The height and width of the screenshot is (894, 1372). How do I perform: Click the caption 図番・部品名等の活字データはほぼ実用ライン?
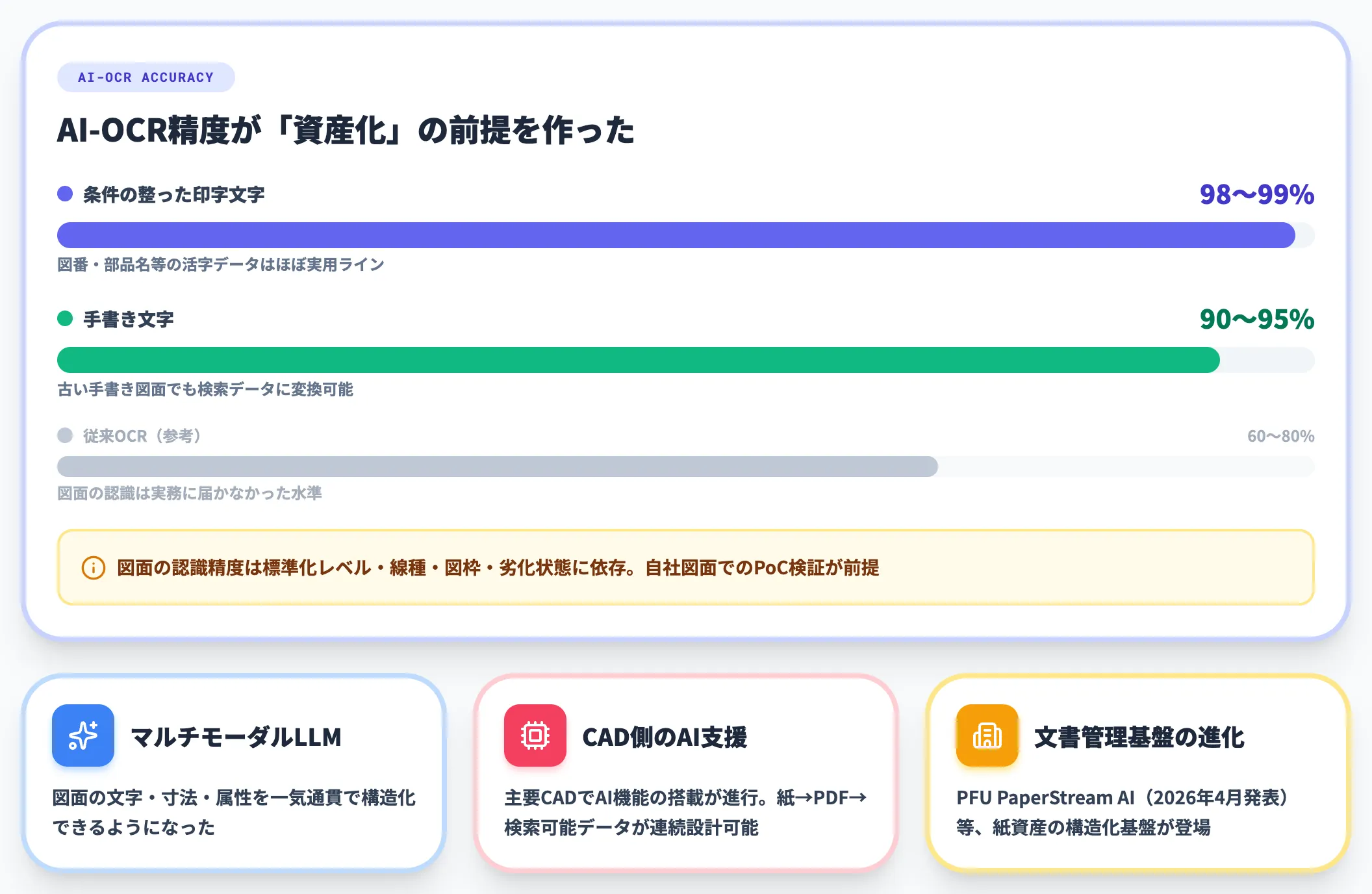point(221,264)
